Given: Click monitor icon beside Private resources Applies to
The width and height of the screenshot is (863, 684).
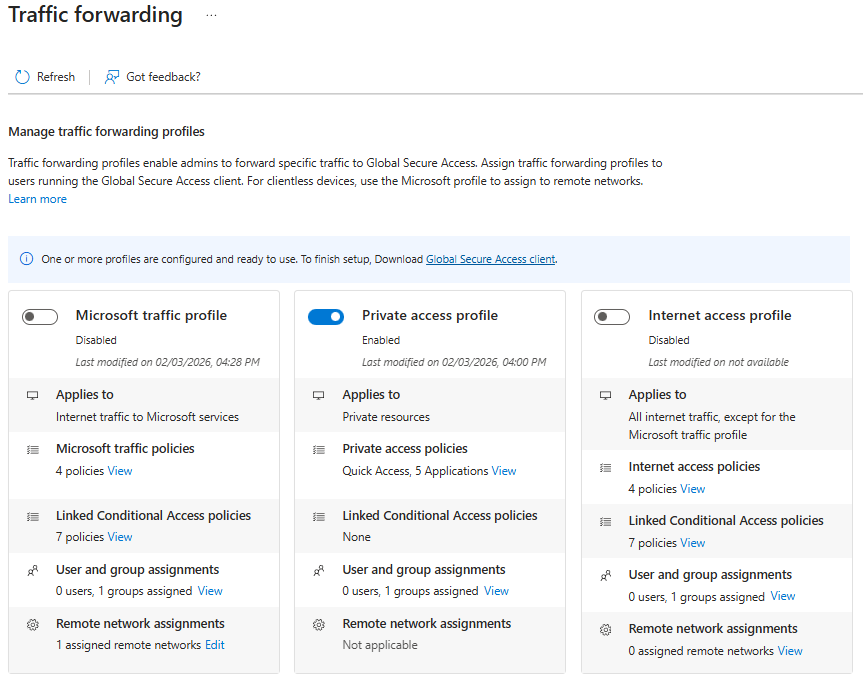Looking at the screenshot, I should click(319, 395).
